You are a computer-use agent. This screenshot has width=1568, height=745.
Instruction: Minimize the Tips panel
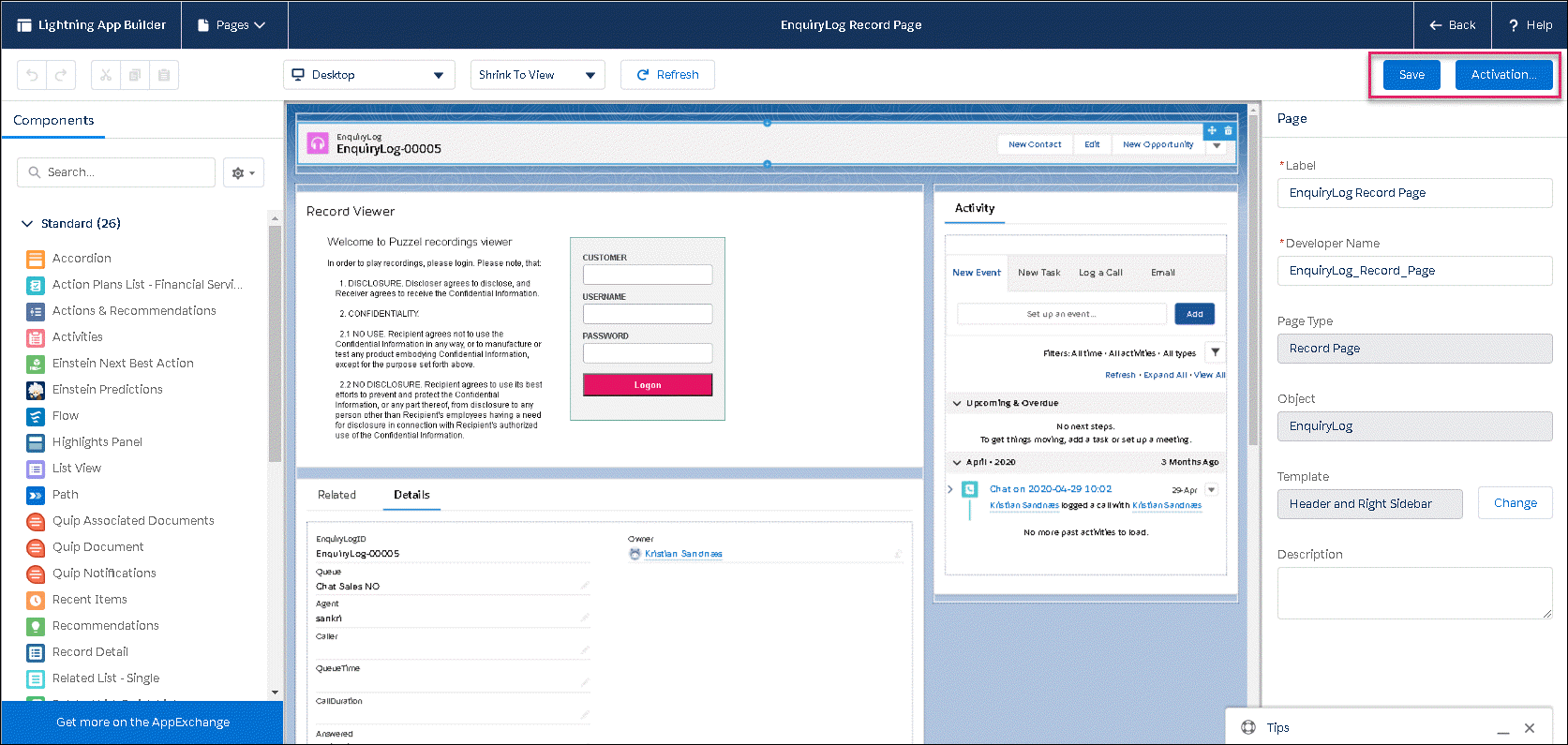coord(1502,728)
